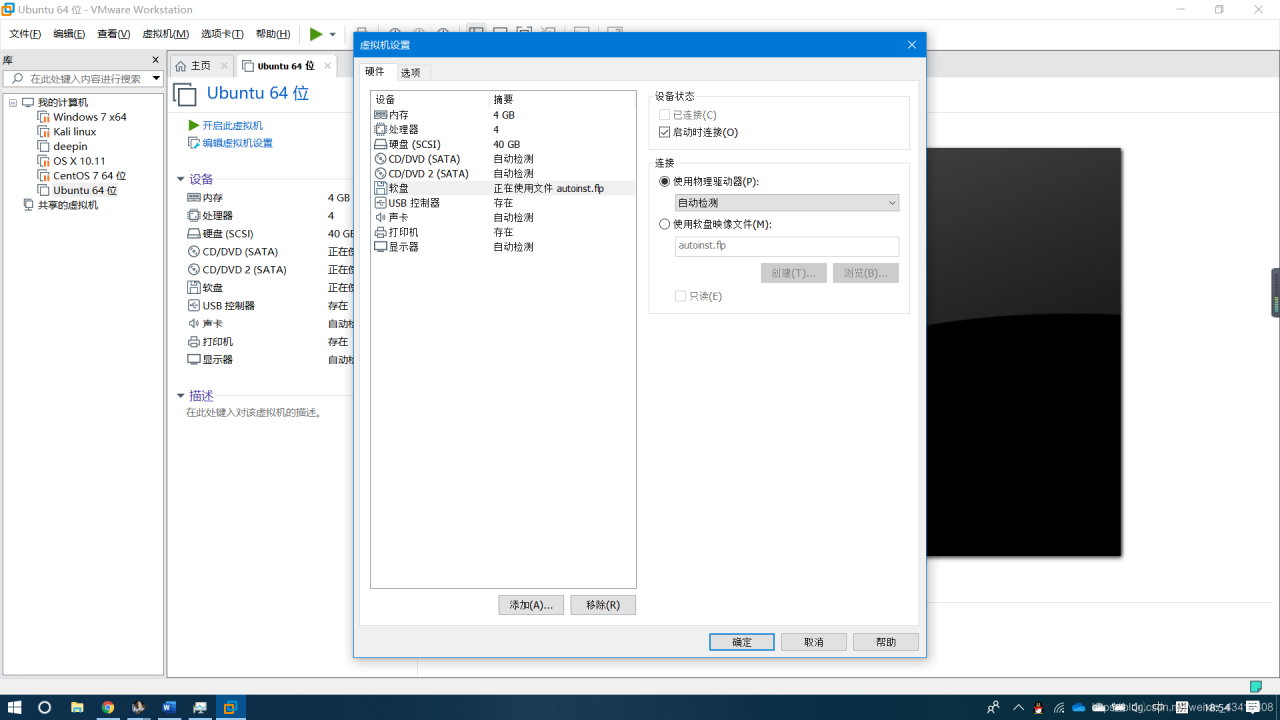Click 显示器 in the Ubuntu tab device summary
1280x720 pixels.
click(x=217, y=360)
